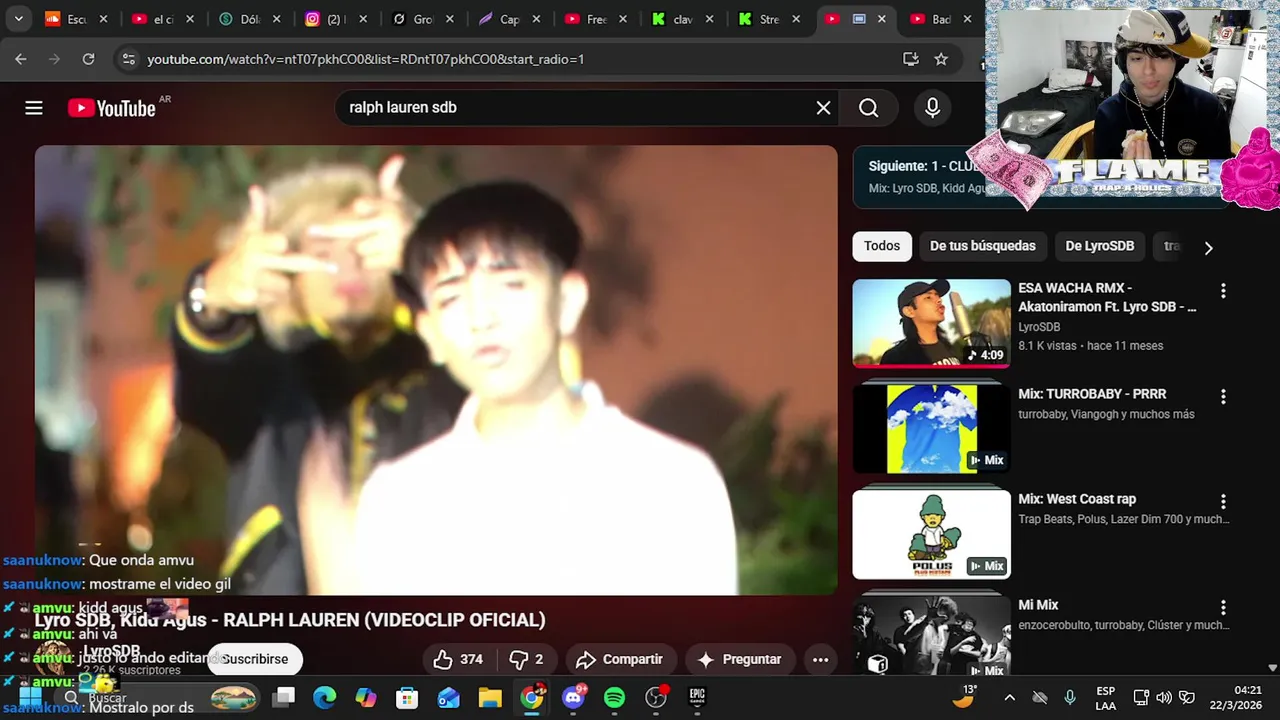The height and width of the screenshot is (720, 1280).
Task: Clear the search box with X
Action: [823, 108]
